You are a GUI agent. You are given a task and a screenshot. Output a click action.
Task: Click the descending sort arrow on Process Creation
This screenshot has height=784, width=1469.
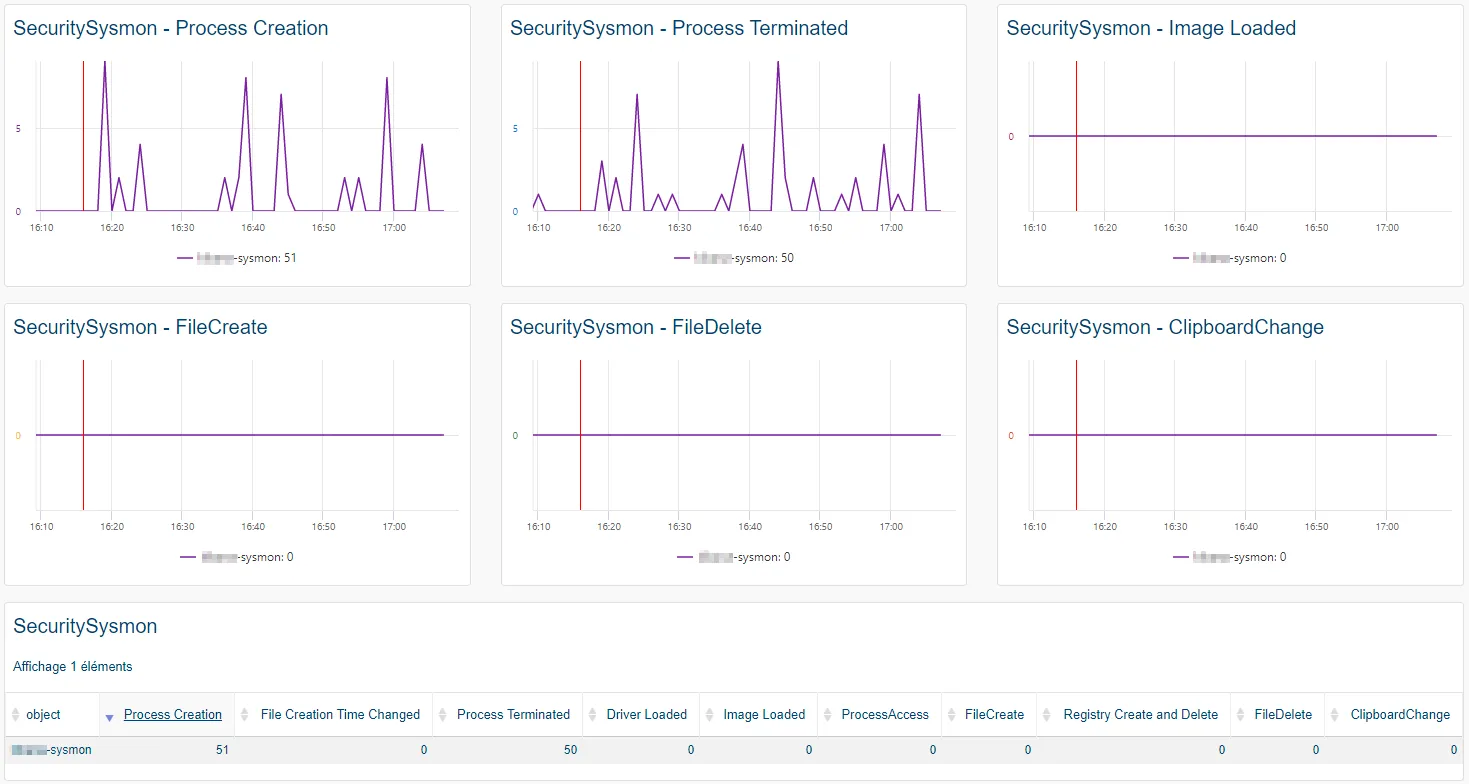tap(110, 714)
